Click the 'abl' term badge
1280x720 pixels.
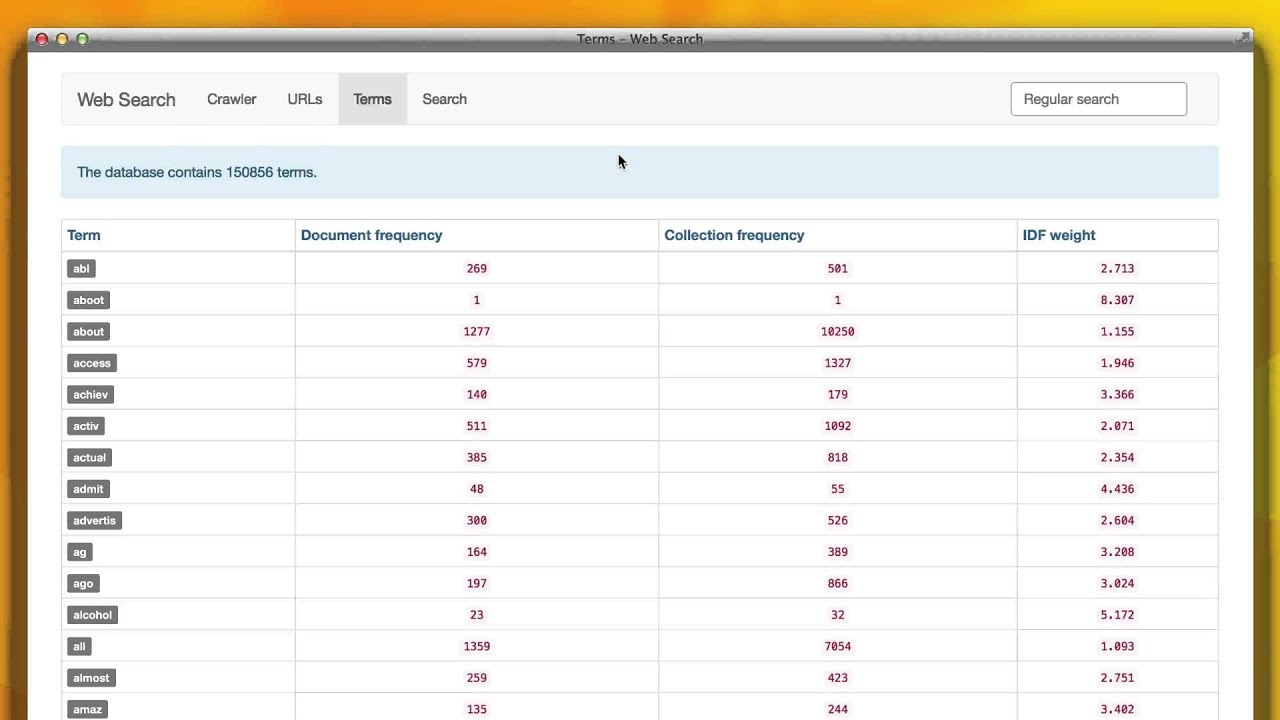pos(81,268)
